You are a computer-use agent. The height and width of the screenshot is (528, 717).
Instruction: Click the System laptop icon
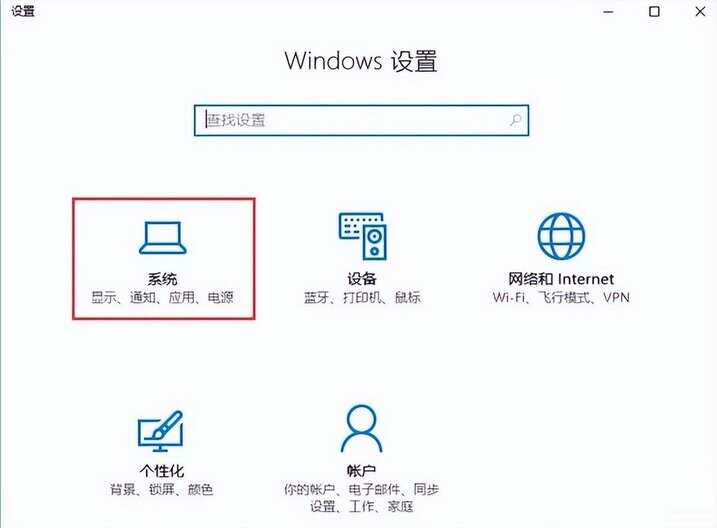click(163, 237)
